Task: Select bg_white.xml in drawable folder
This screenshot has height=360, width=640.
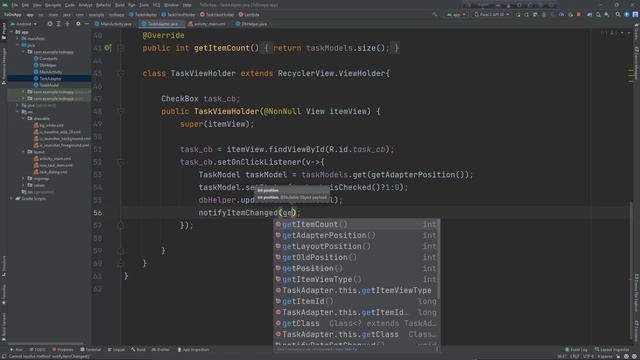Action: pos(49,125)
